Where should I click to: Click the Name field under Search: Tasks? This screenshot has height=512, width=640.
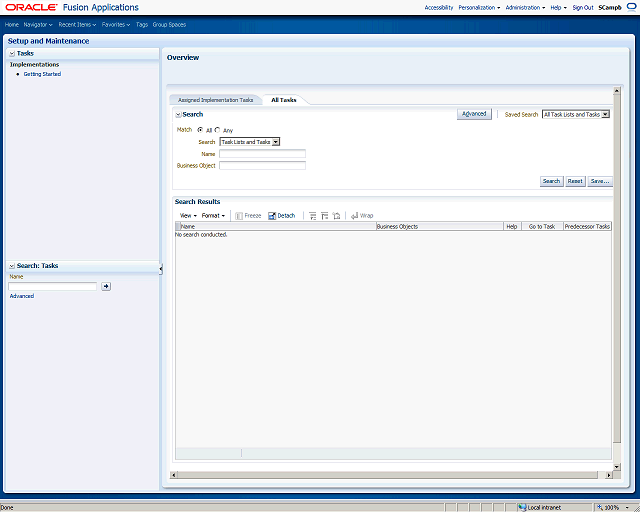53,286
